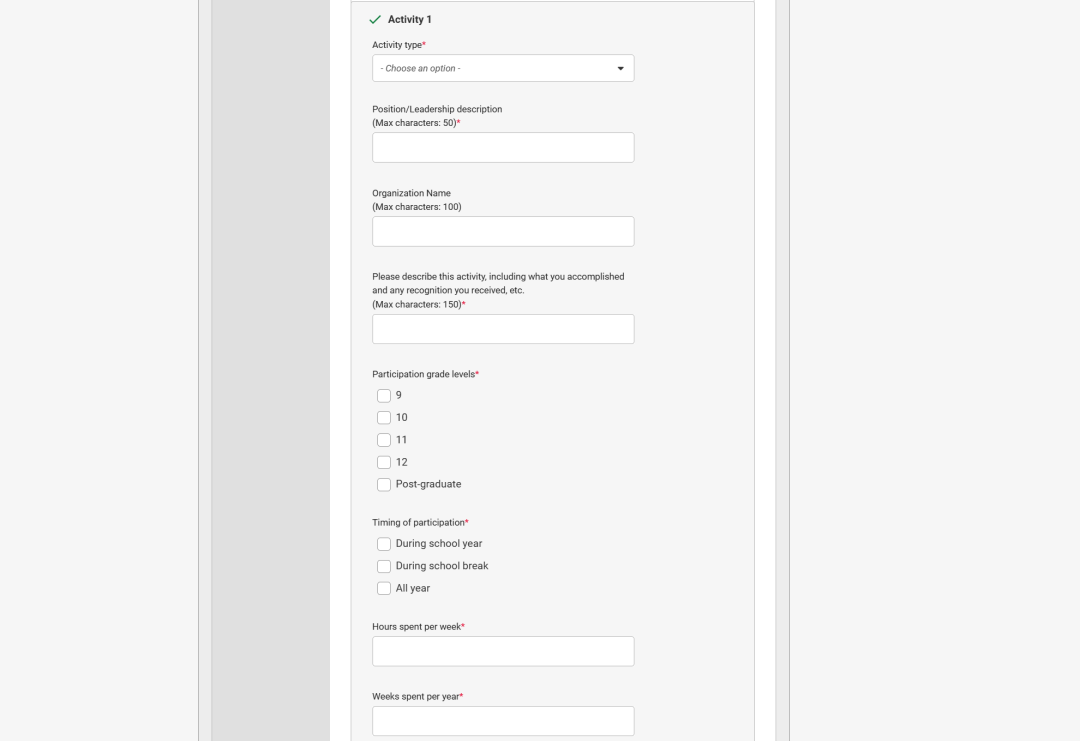Click the Activity type dropdown arrow
Screen dimensions: 1080x741
click(620, 69)
